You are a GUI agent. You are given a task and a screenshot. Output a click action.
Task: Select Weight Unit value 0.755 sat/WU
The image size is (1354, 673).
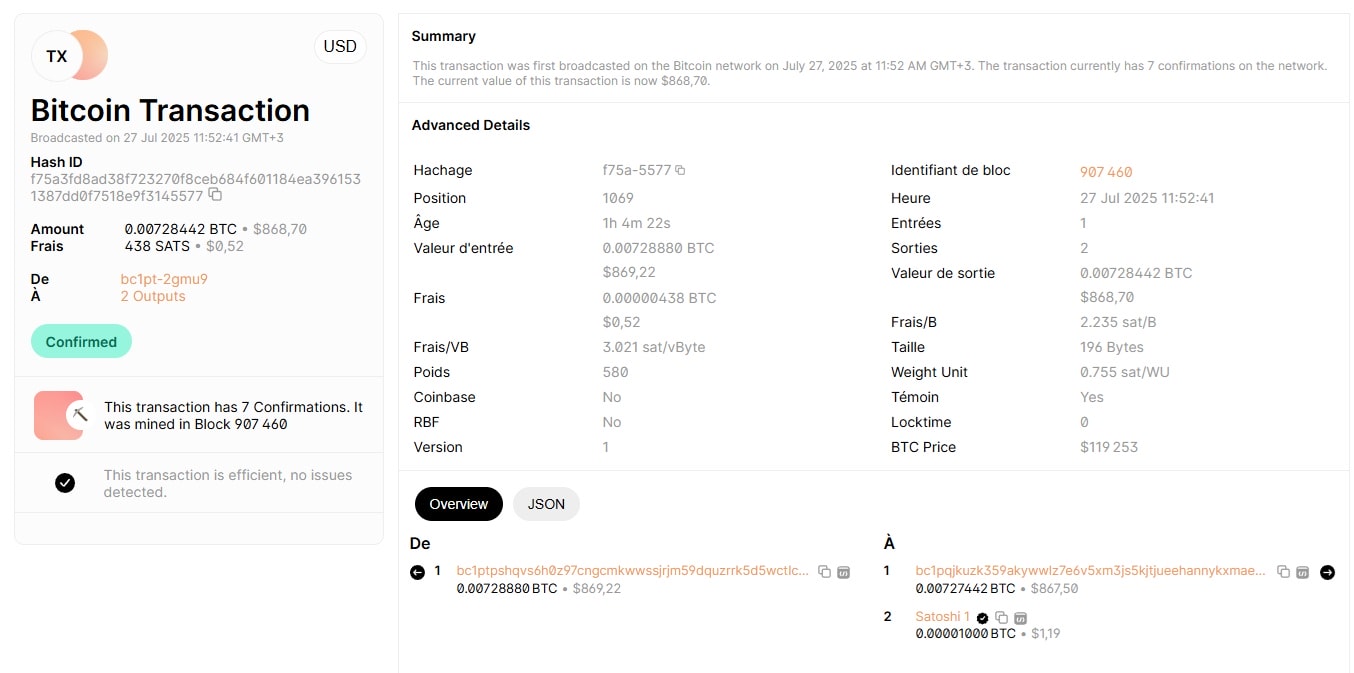coord(1124,372)
